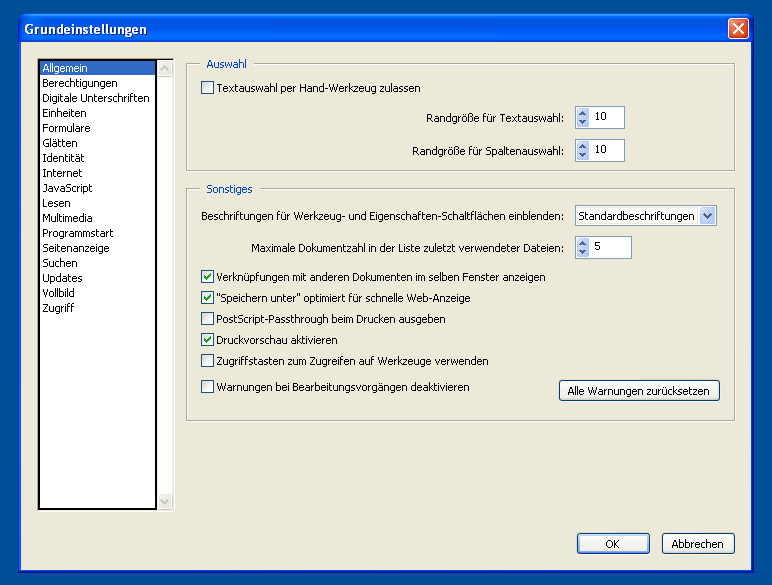This screenshot has height=585, width=772.
Task: Click category list scrollbar up arrow
Action: coord(165,68)
